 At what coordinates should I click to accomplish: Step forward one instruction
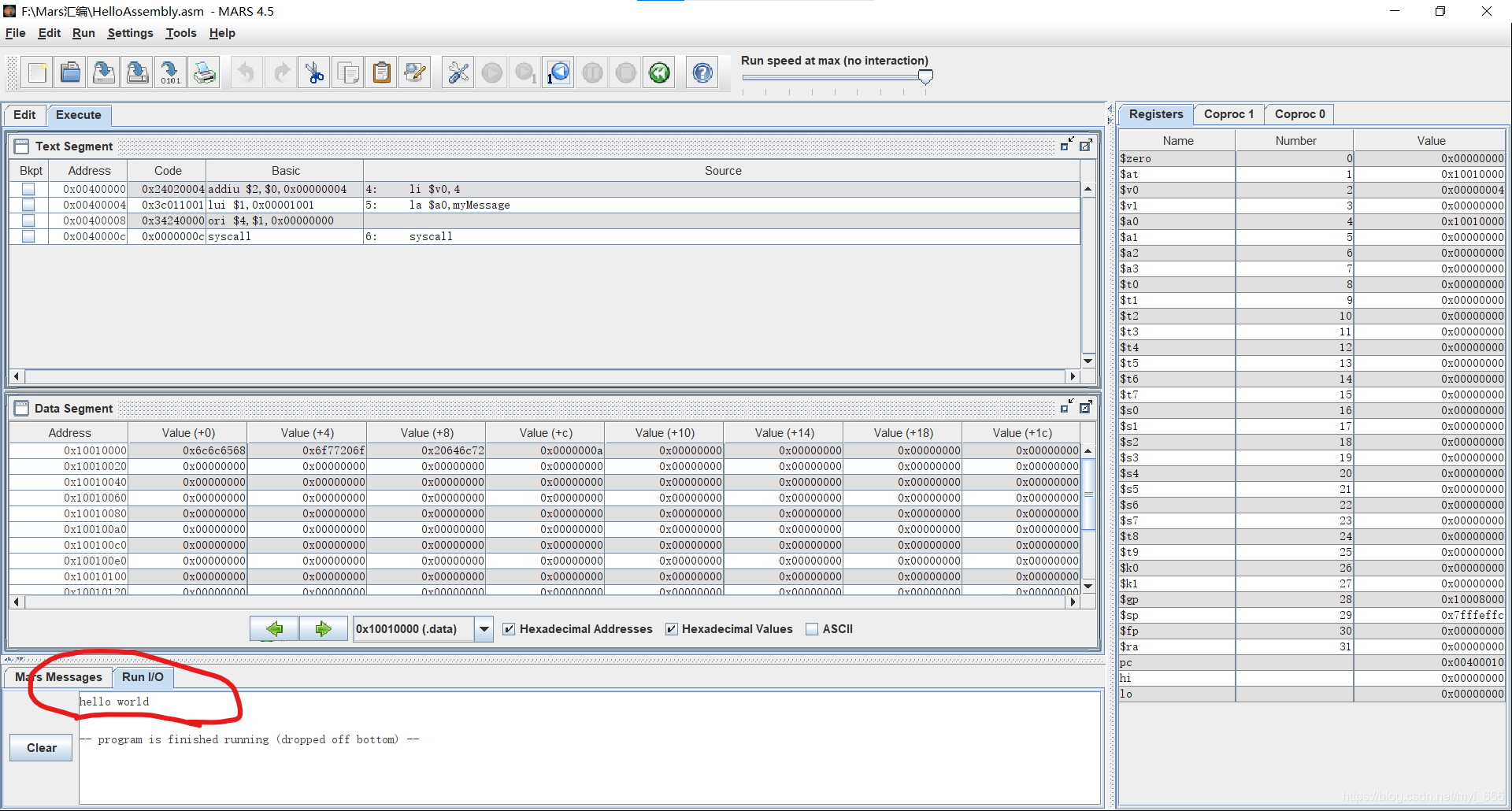525,73
